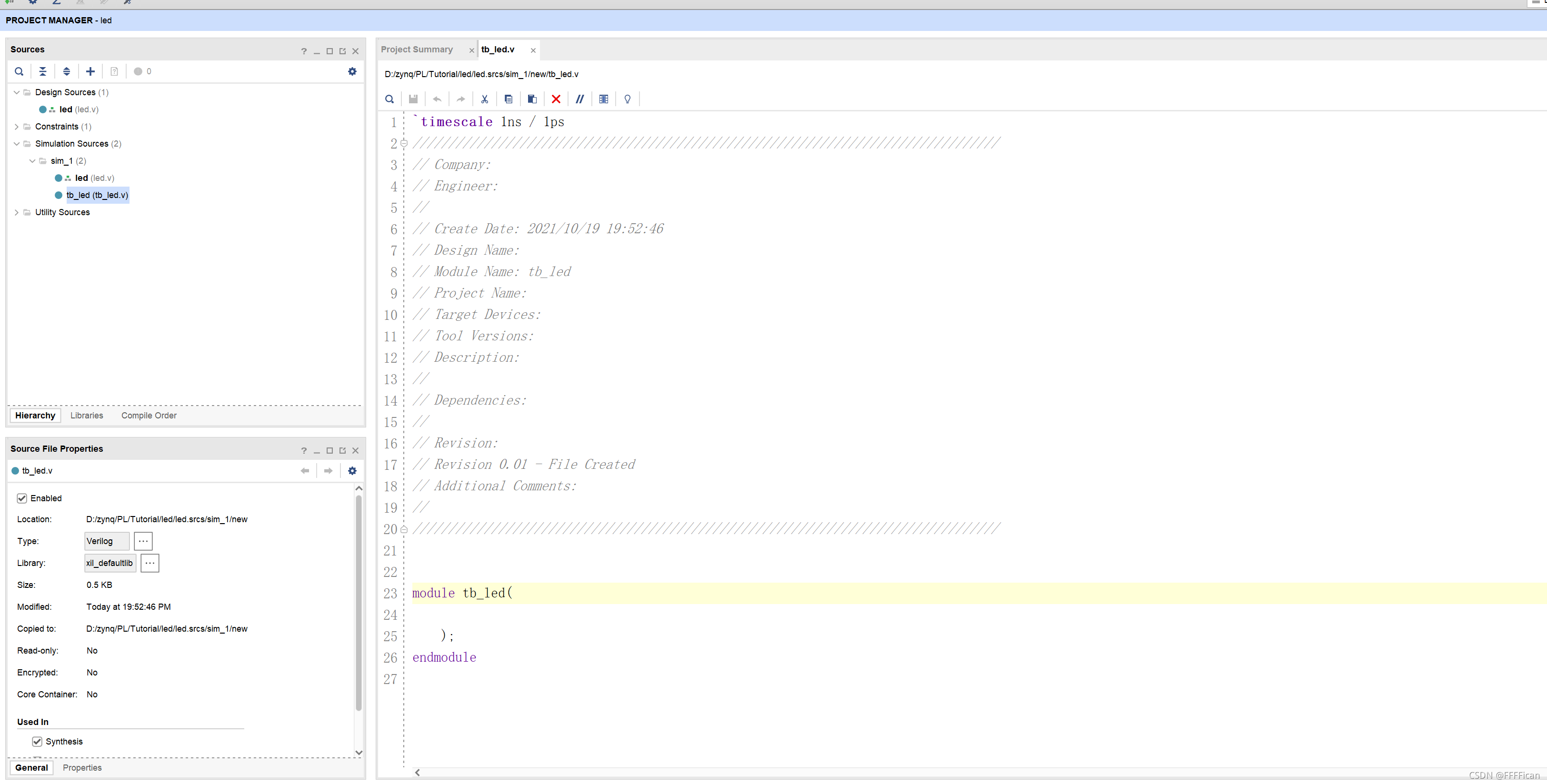
Task: Click ellipsis button next to Library
Action: pyautogui.click(x=150, y=563)
